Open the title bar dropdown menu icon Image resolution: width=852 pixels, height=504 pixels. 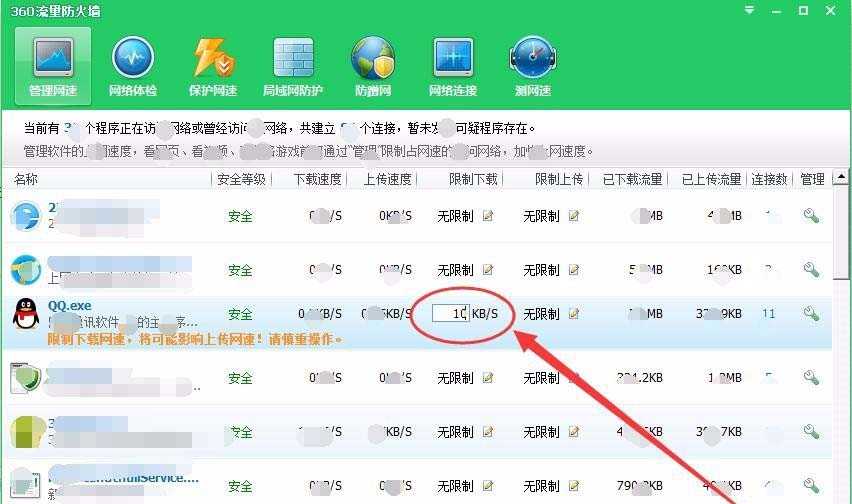tap(749, 10)
